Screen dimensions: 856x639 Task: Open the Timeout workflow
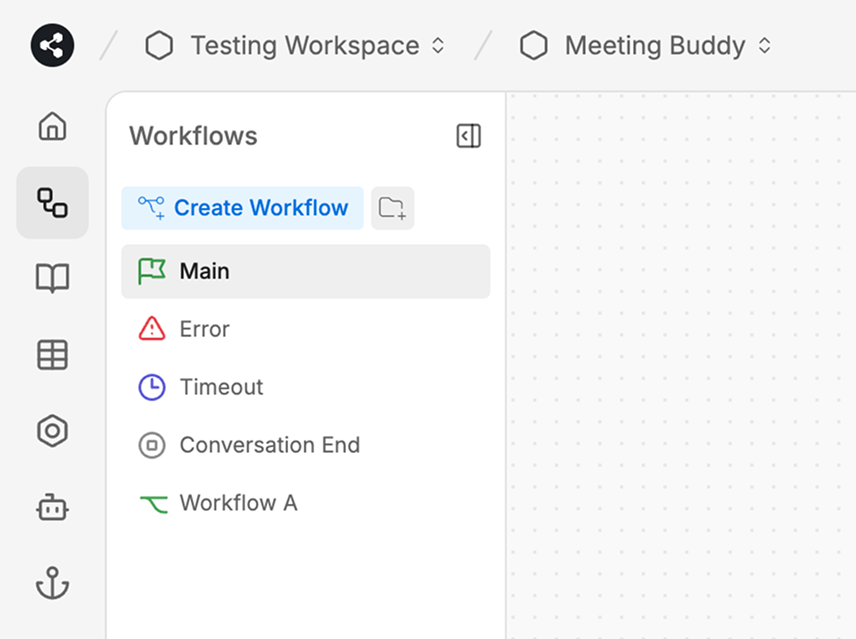pyautogui.click(x=221, y=387)
